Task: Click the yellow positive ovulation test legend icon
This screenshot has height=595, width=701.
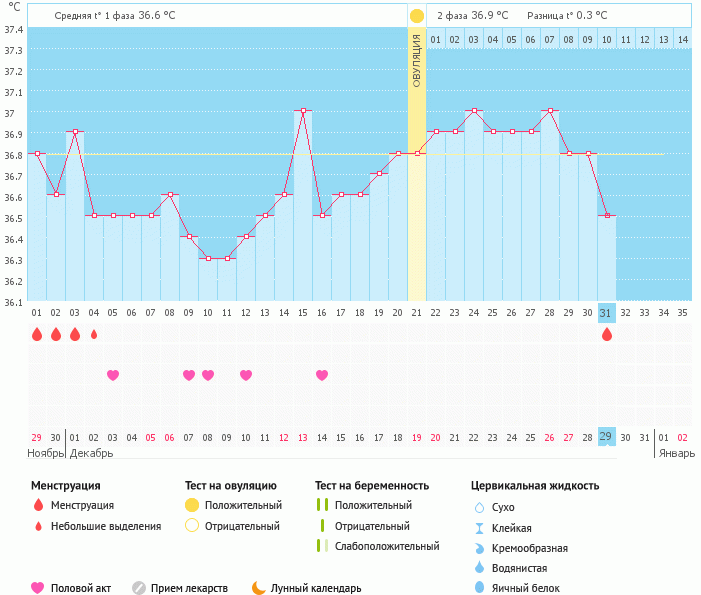Action: pyautogui.click(x=192, y=506)
